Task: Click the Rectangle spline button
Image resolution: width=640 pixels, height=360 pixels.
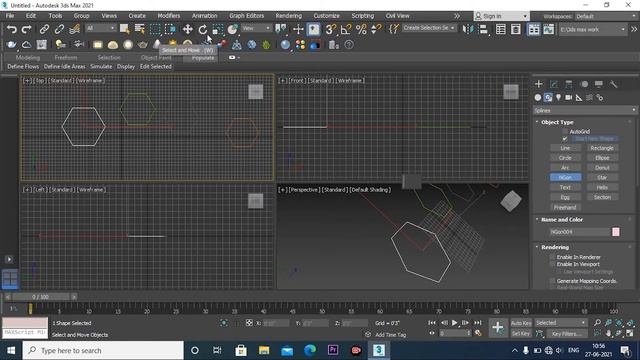Action: [602, 148]
